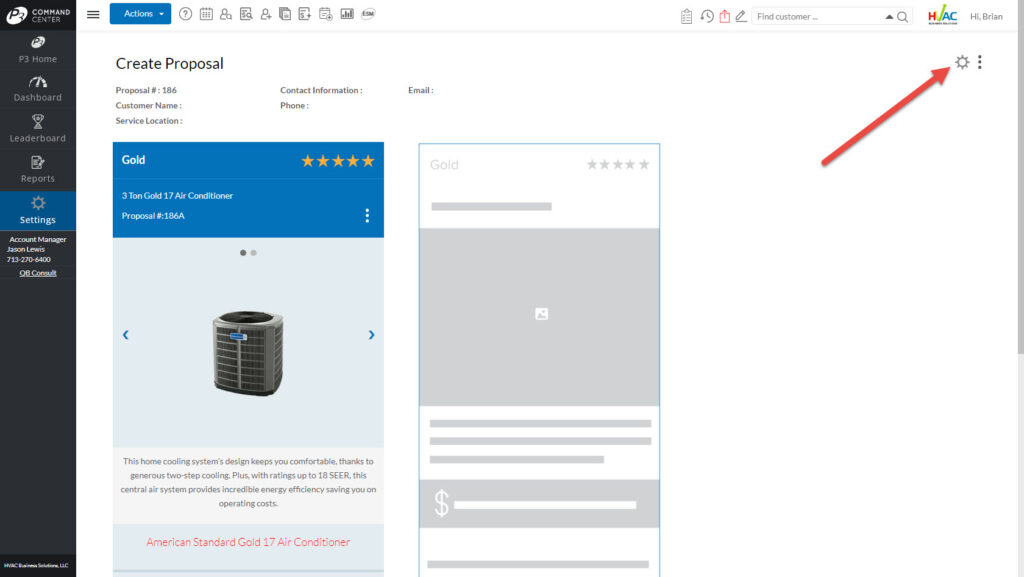
Task: Click the clipboard checklist icon
Action: [686, 16]
